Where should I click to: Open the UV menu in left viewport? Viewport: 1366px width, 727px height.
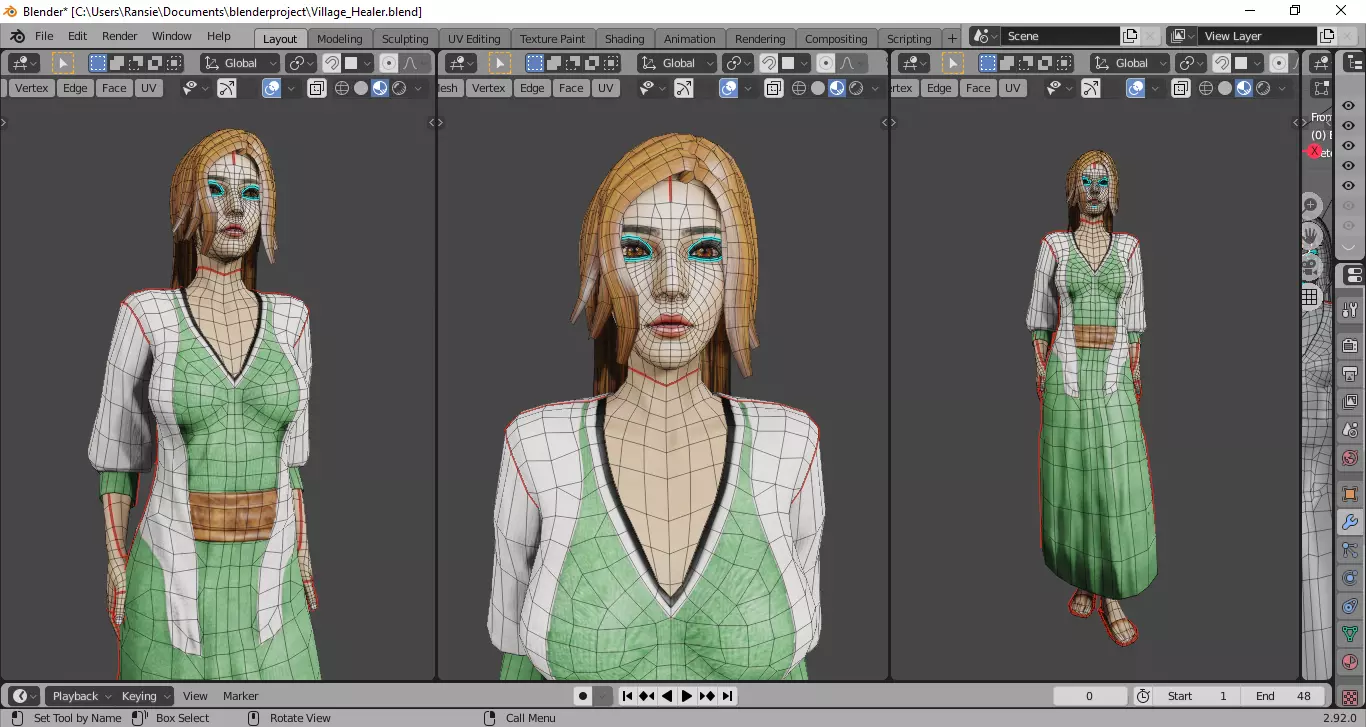coord(149,88)
